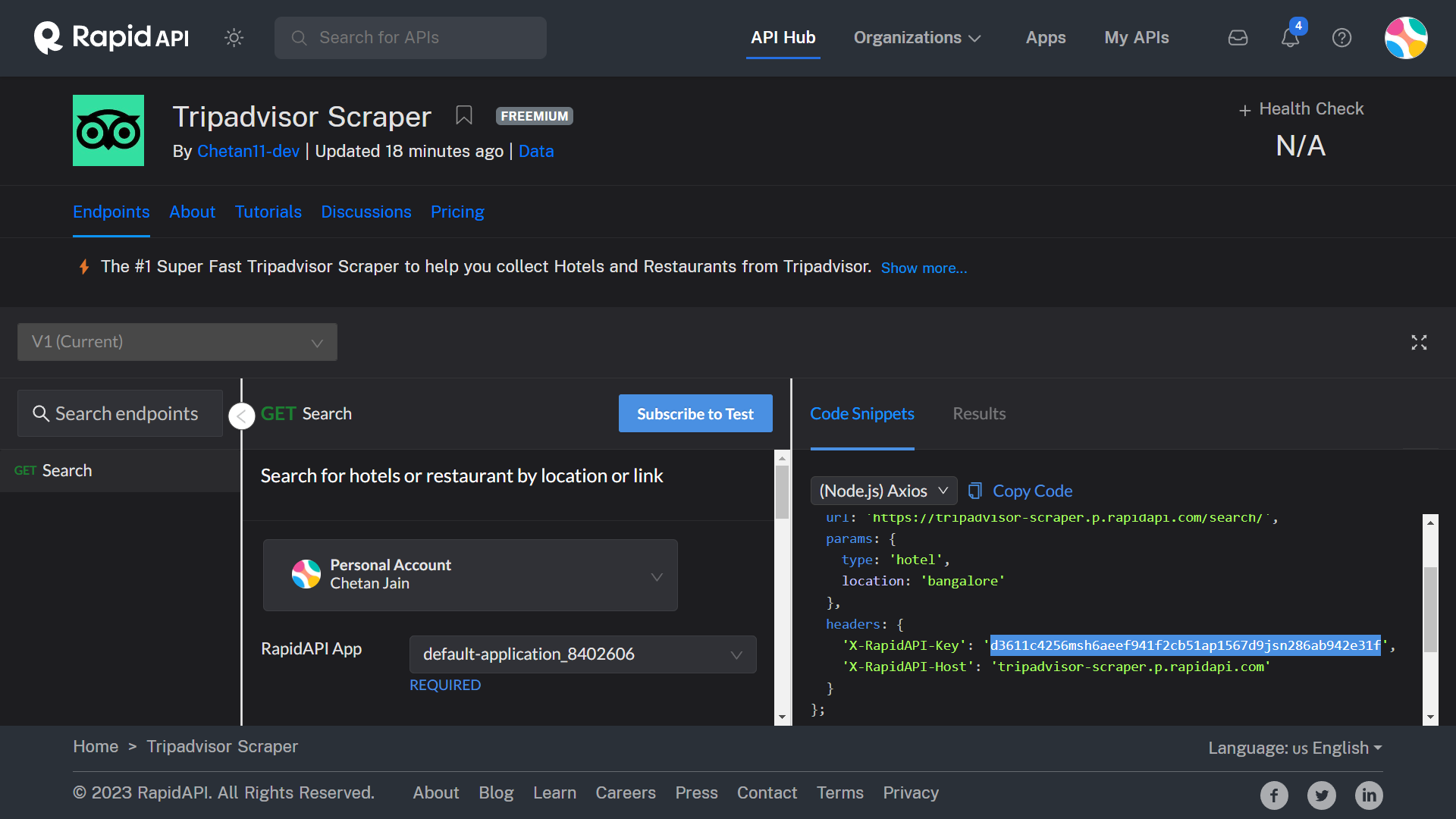Expand the default-application_8402606 dropdown
1456x819 pixels.
(x=582, y=654)
